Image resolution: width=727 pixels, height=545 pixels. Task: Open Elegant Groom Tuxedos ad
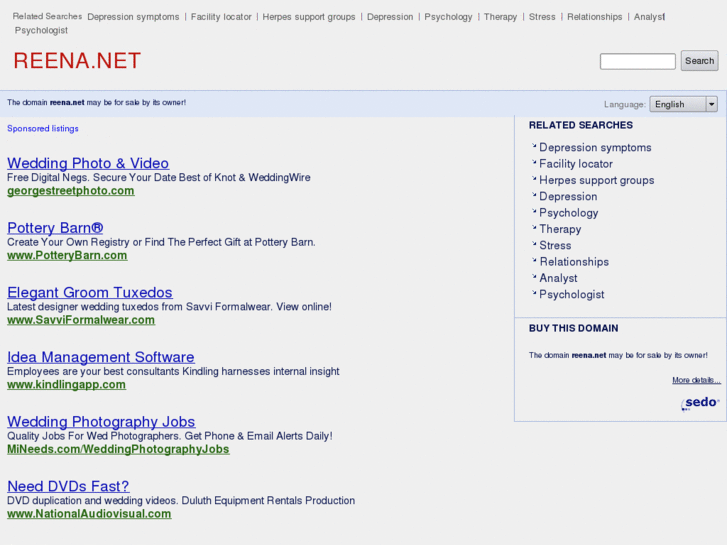pos(90,292)
